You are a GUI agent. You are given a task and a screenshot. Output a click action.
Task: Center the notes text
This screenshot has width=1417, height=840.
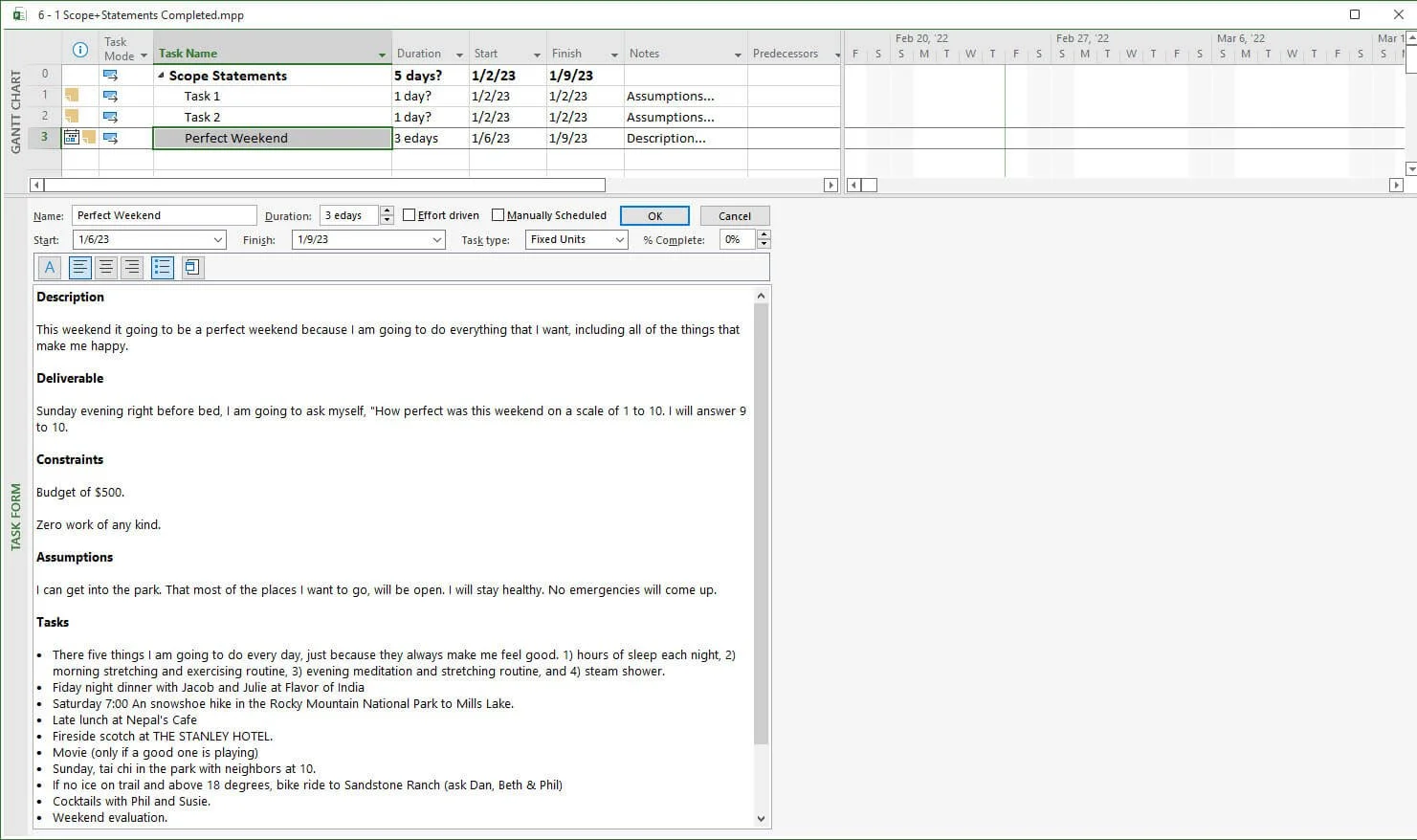click(105, 267)
